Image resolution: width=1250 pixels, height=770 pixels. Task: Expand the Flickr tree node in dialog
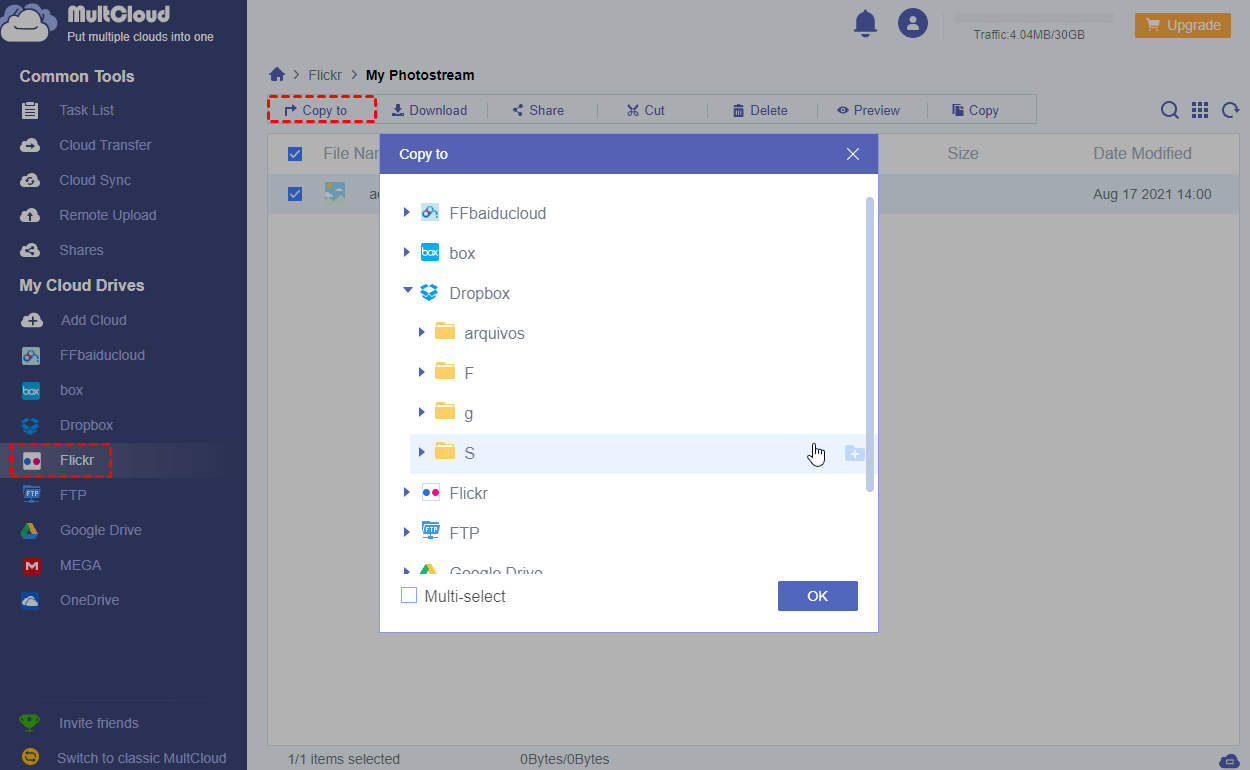(x=406, y=492)
